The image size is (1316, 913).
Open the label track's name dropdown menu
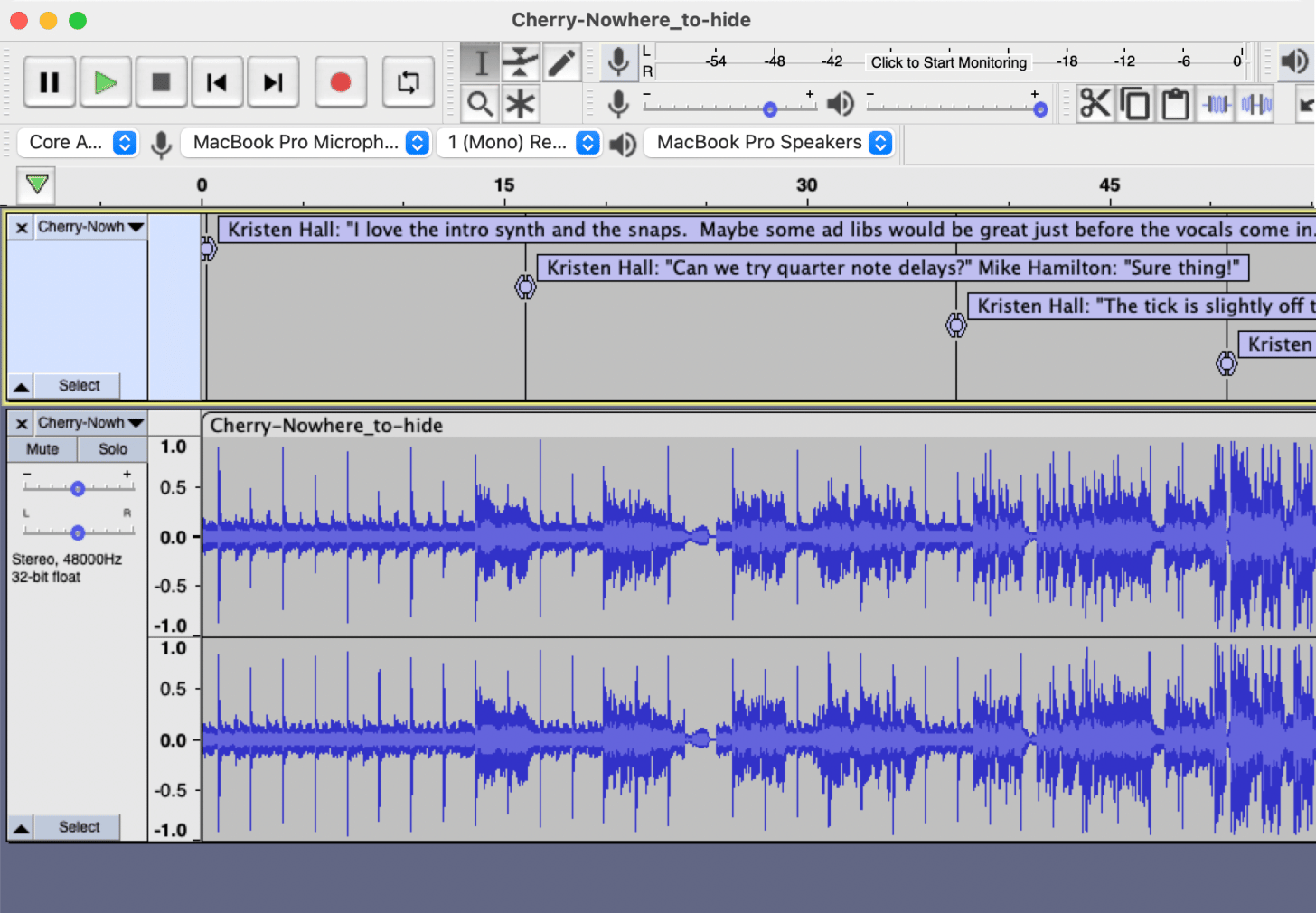point(90,226)
